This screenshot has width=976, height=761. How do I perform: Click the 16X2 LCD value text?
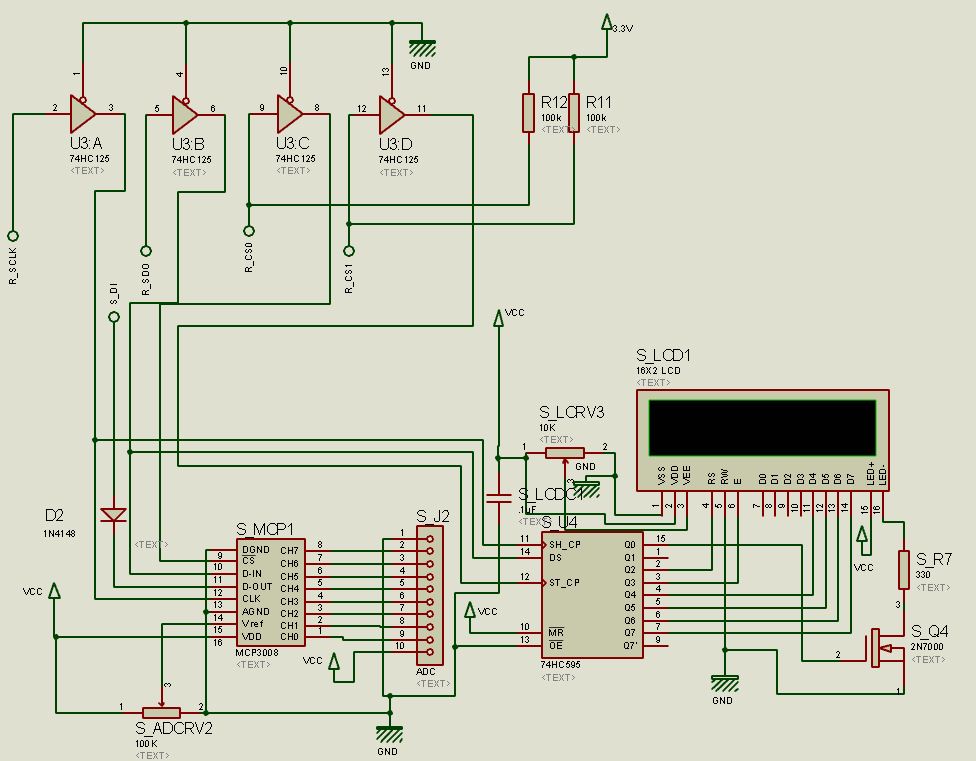click(658, 370)
